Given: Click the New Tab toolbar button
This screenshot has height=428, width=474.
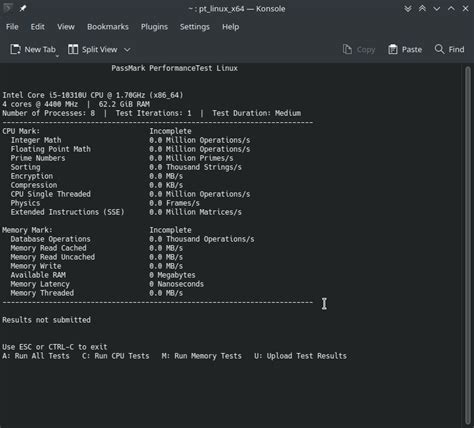Looking at the screenshot, I should tap(33, 50).
